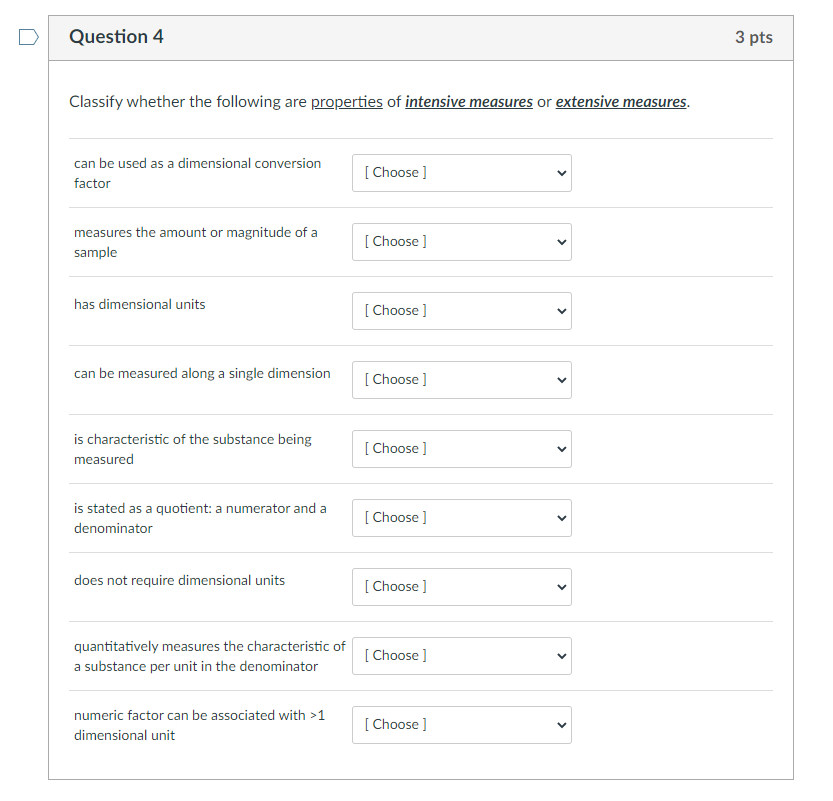Flag Question 4 using the bookmark marker
Viewport: 833px width, 801px height.
click(27, 36)
